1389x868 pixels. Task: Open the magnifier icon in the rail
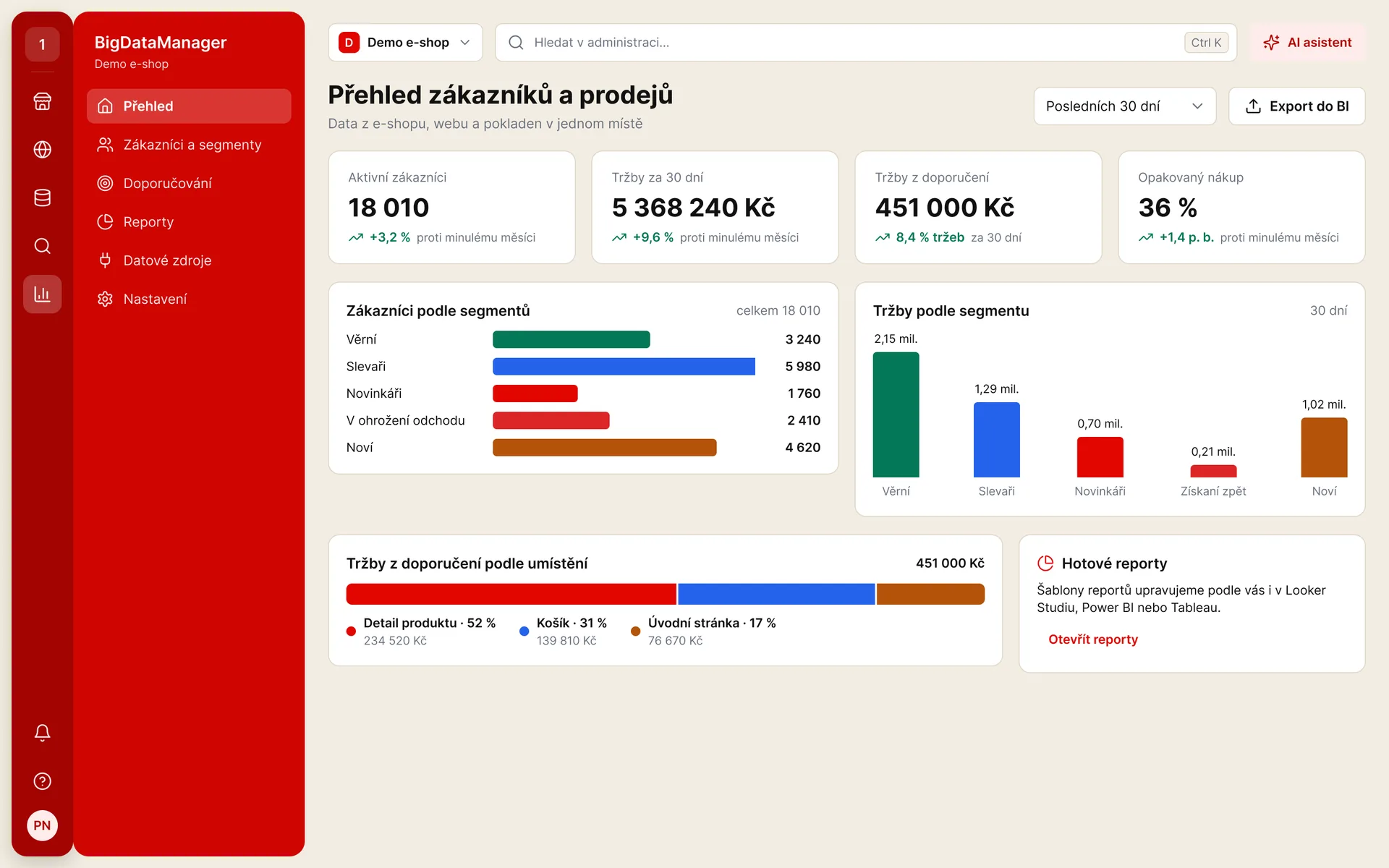(x=42, y=246)
